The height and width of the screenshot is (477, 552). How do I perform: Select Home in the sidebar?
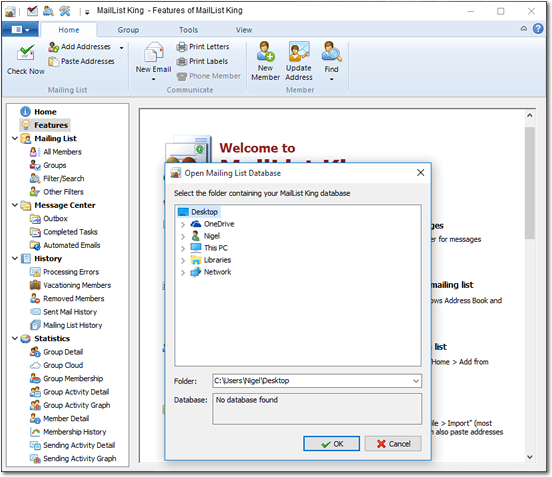[45, 112]
